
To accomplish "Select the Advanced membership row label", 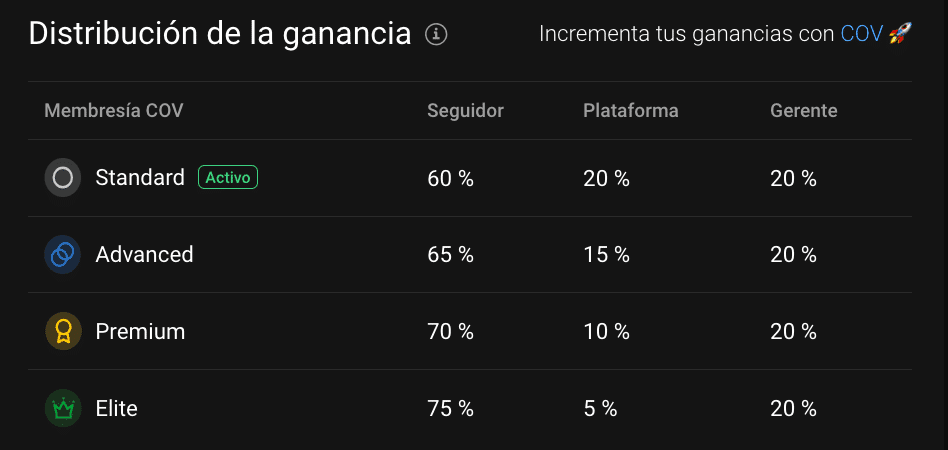I will tap(144, 255).
